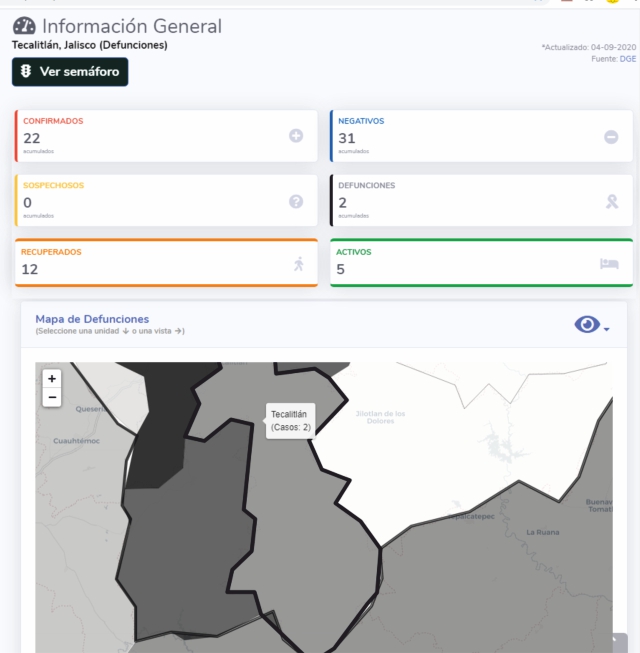This screenshot has height=653, width=640.
Task: Click the traffic light icon on Ver semáforo
Action: point(26,71)
